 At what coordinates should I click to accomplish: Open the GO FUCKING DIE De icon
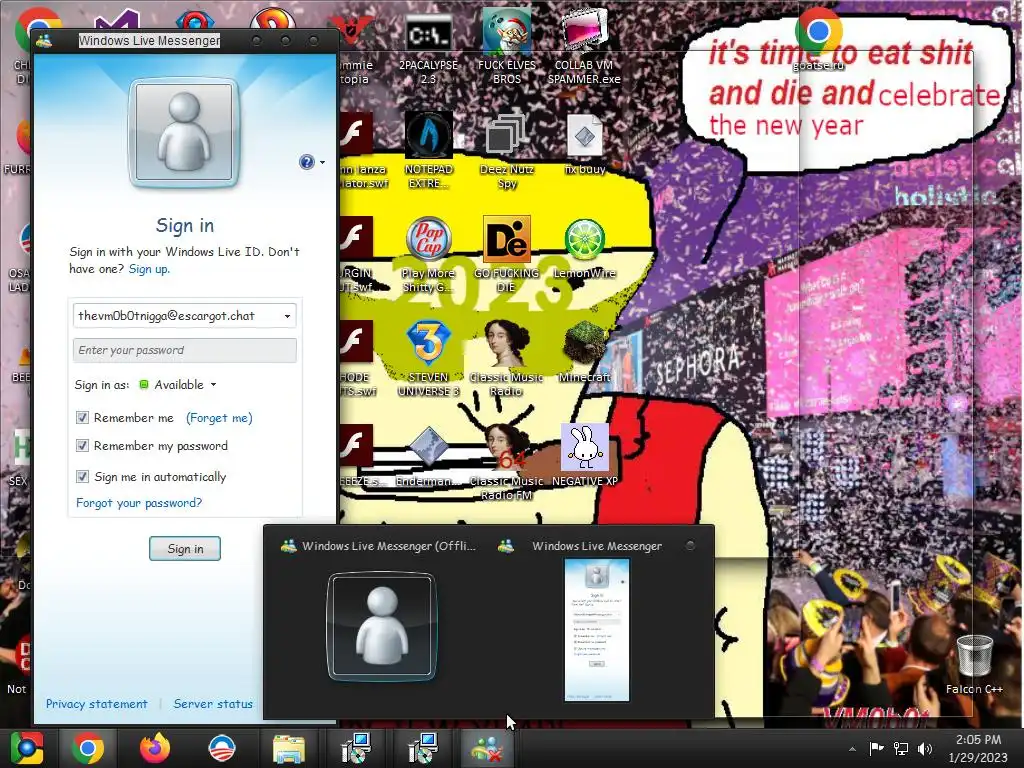[507, 255]
